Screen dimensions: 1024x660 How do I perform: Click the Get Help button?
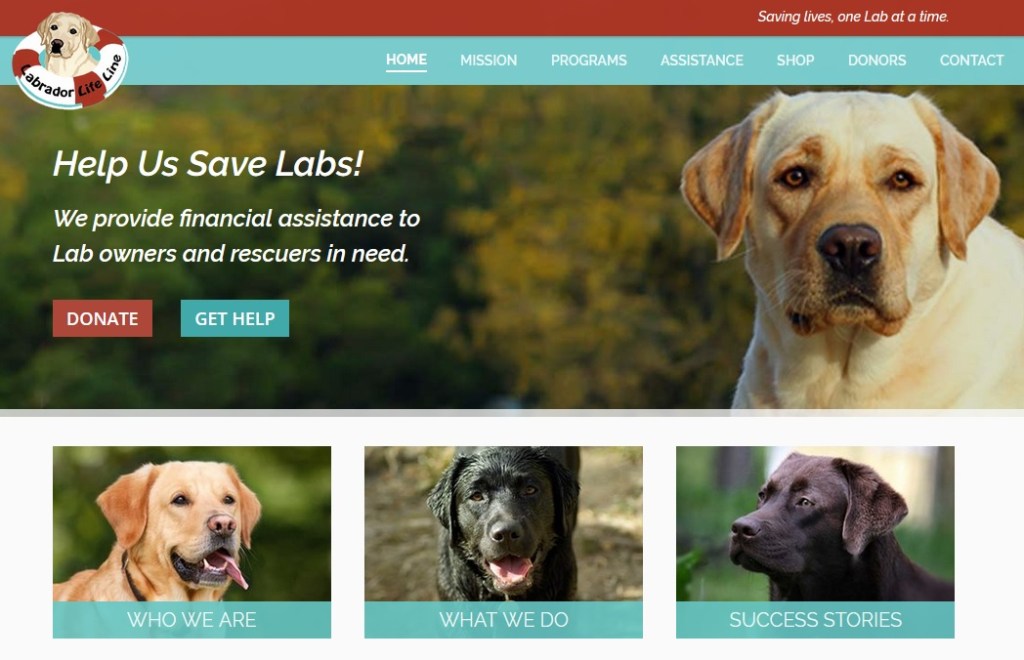tap(234, 319)
